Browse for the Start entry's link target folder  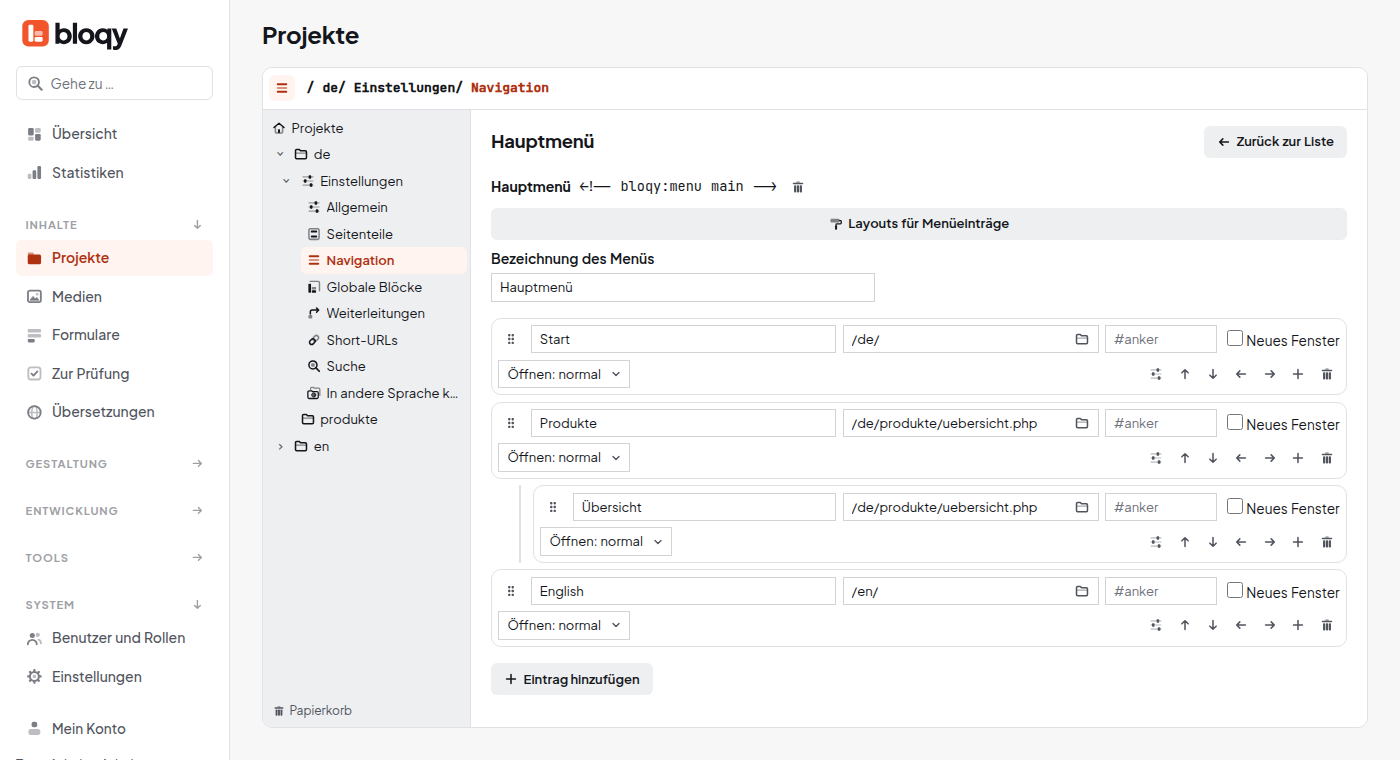(1082, 339)
